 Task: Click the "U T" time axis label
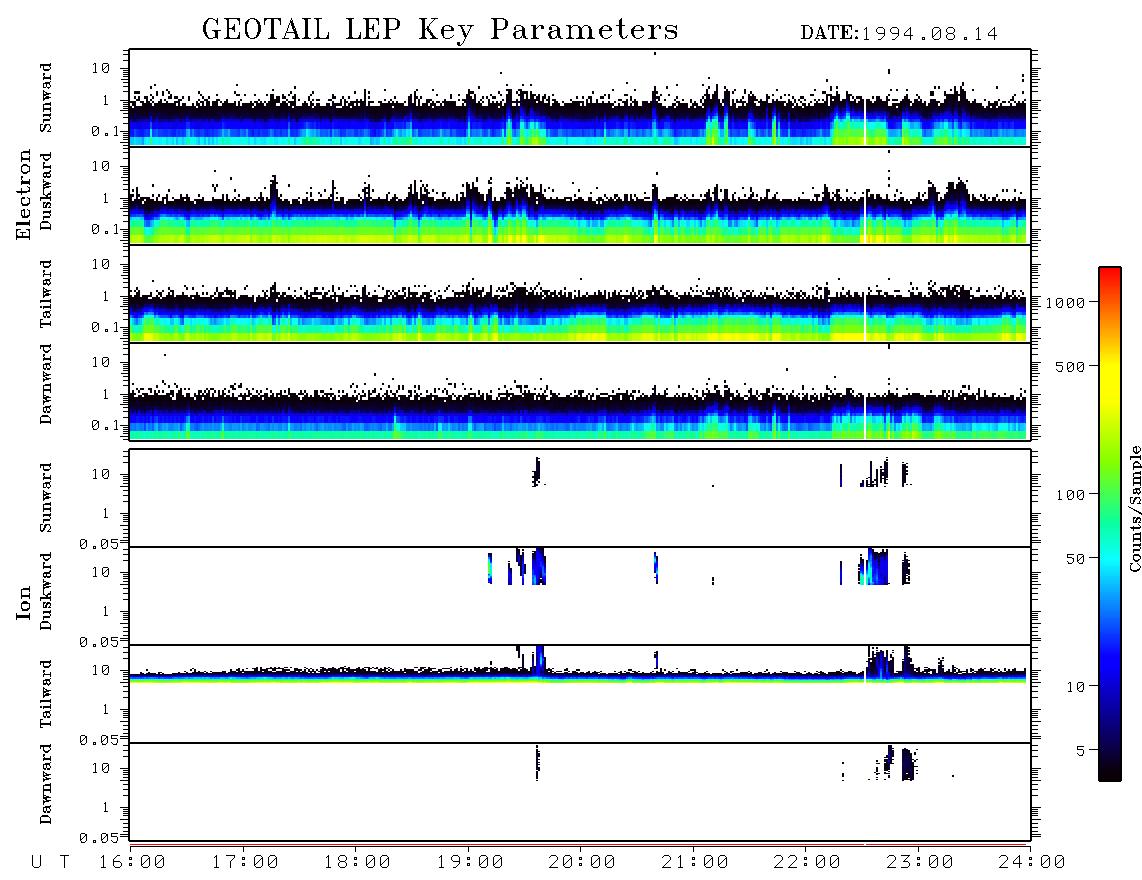coord(51,862)
